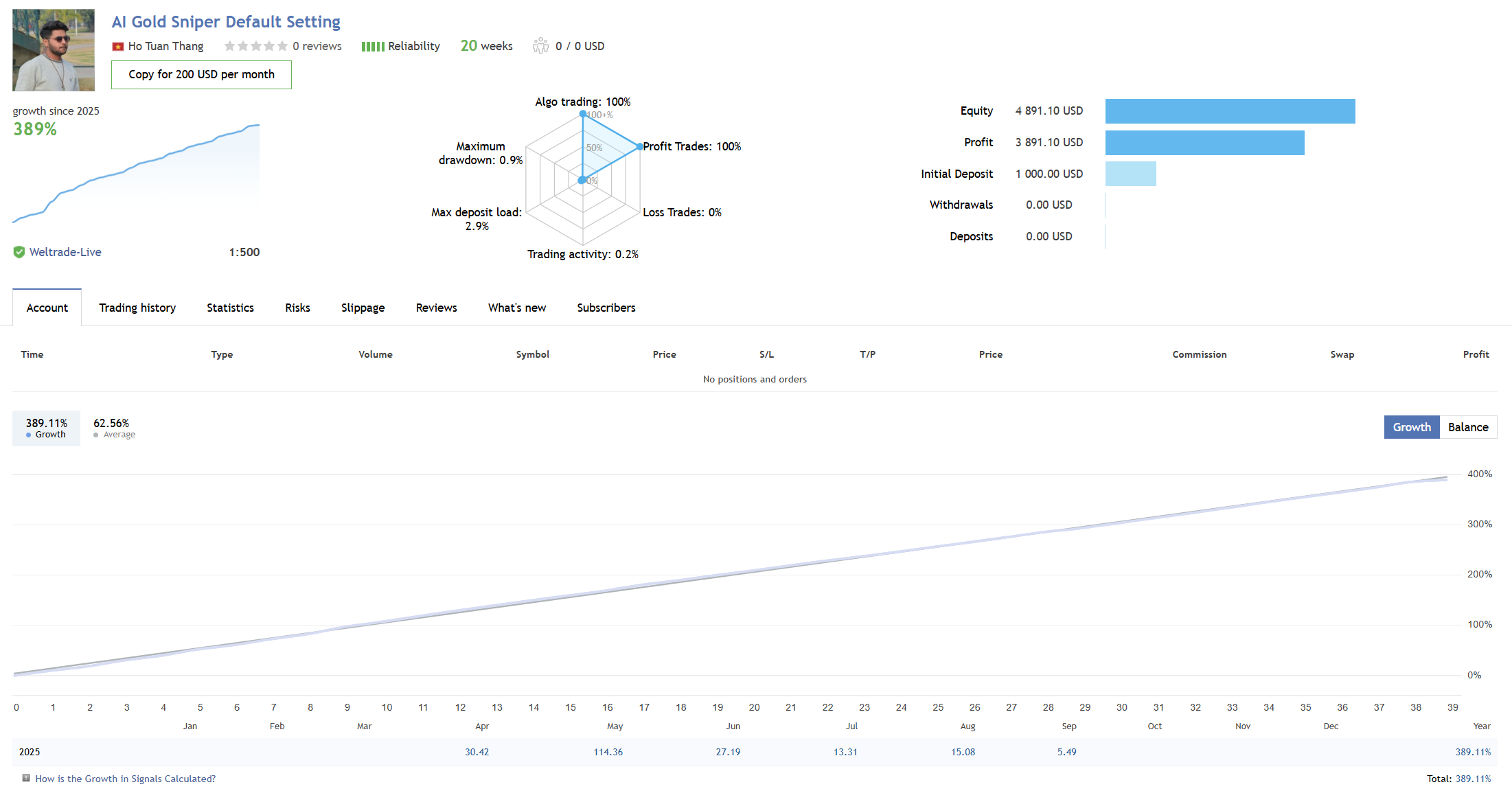Toggle the 62.56% Average series legend
This screenshot has height=791, width=1512.
pos(113,428)
